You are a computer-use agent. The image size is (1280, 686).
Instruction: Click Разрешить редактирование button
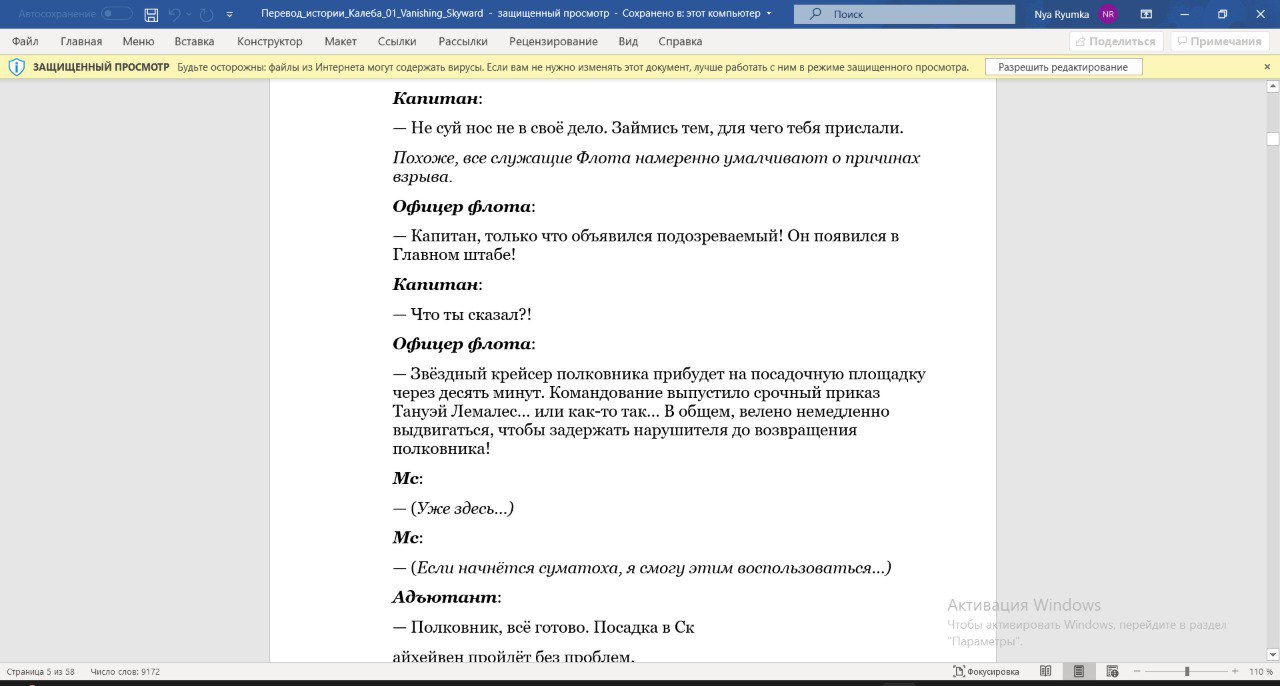tap(1063, 67)
